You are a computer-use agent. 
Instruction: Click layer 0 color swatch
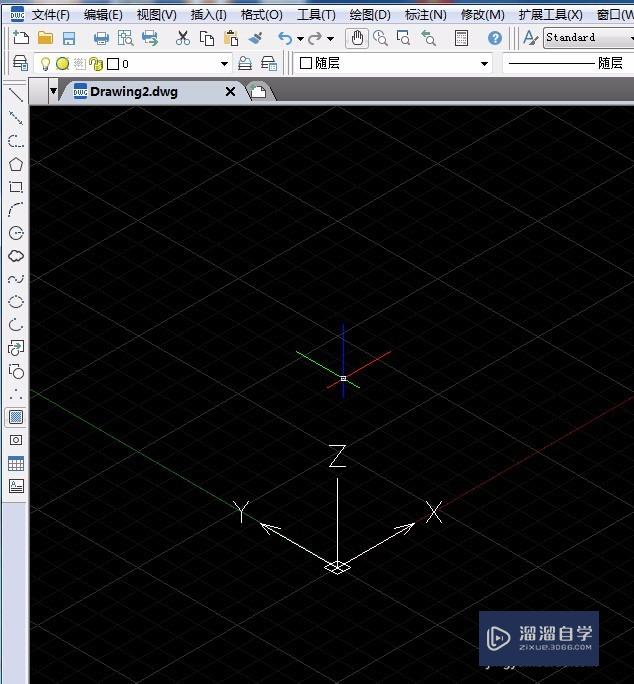(x=113, y=64)
